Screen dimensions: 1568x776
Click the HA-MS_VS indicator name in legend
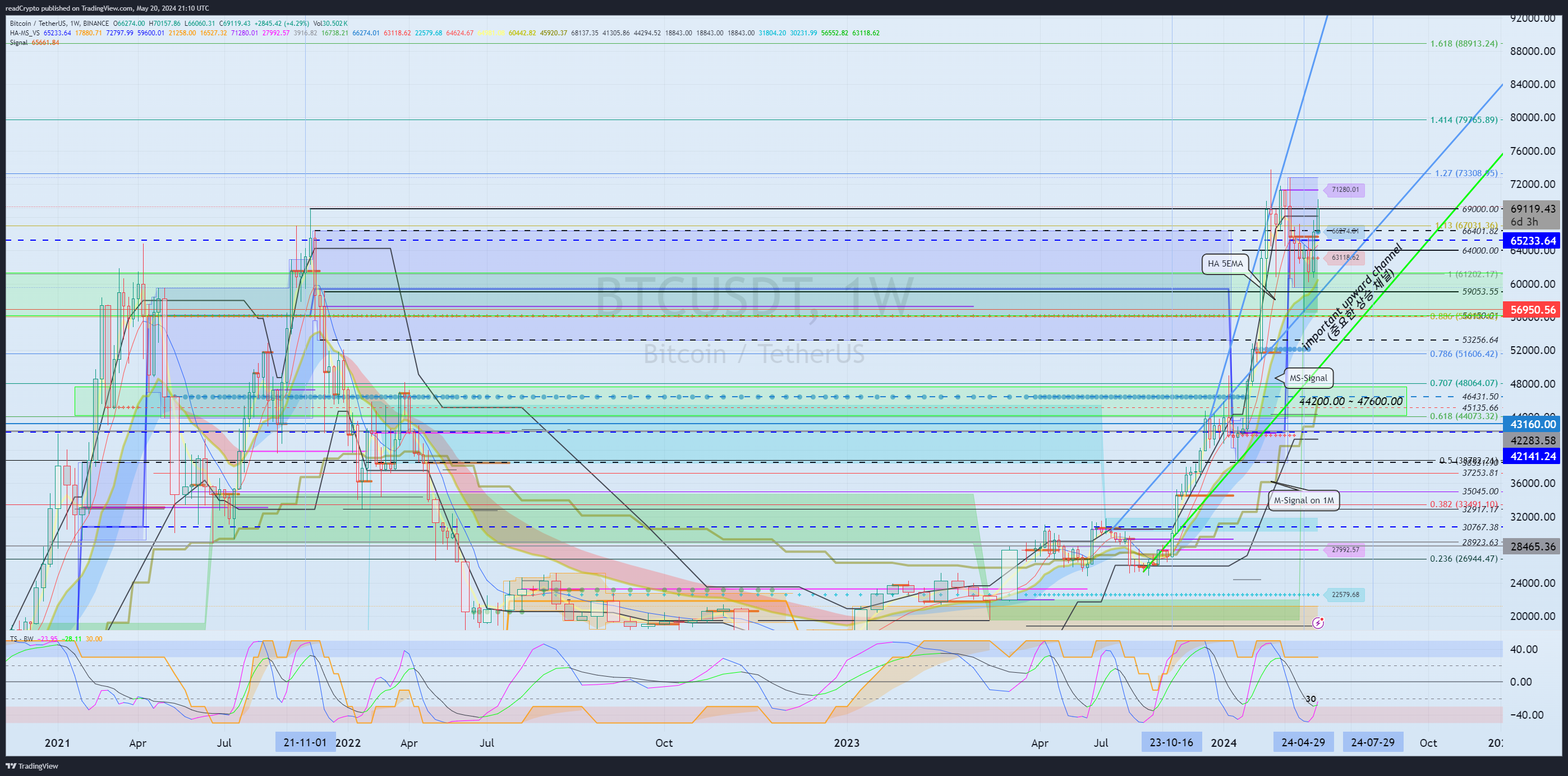pos(24,33)
